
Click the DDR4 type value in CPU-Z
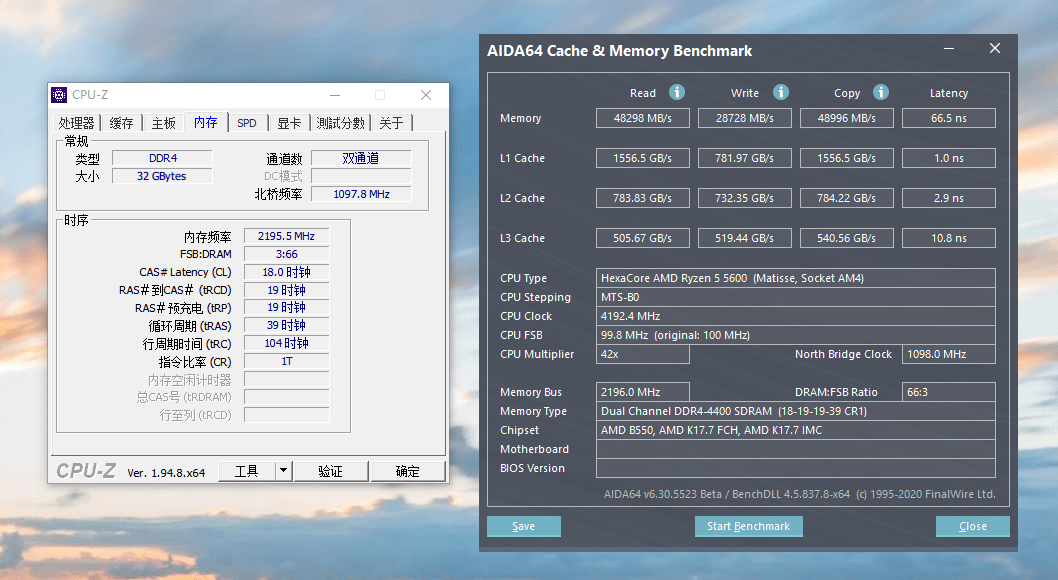tap(162, 158)
